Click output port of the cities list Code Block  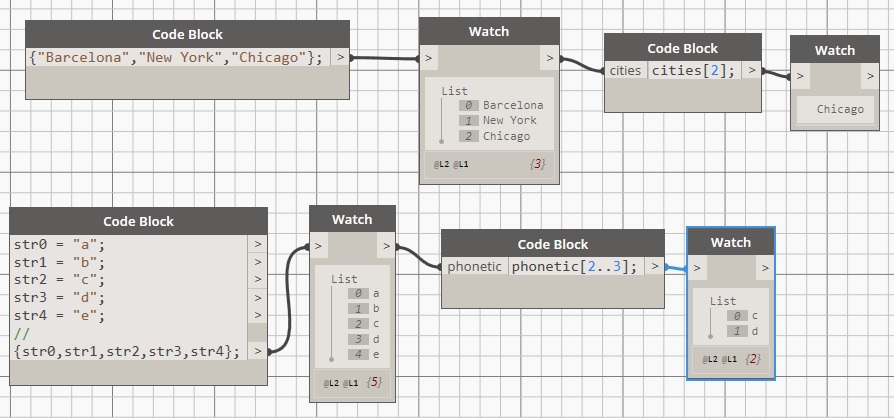click(x=341, y=58)
